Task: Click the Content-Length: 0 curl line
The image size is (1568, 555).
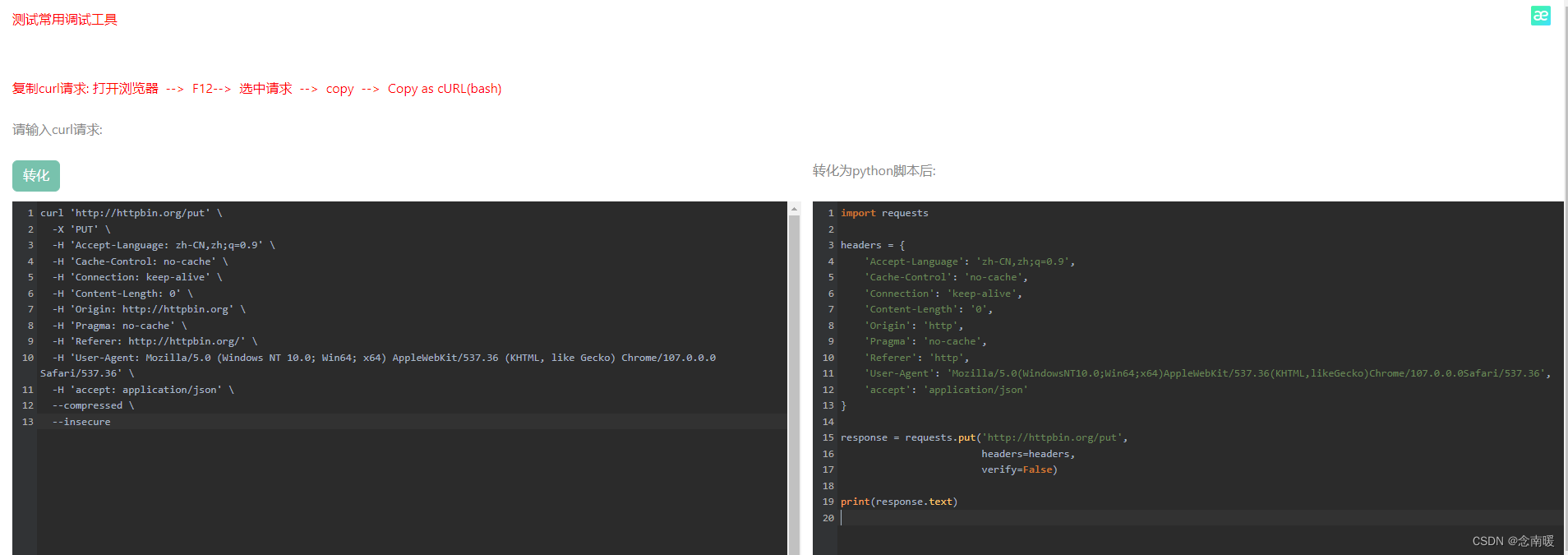Action: coord(122,294)
